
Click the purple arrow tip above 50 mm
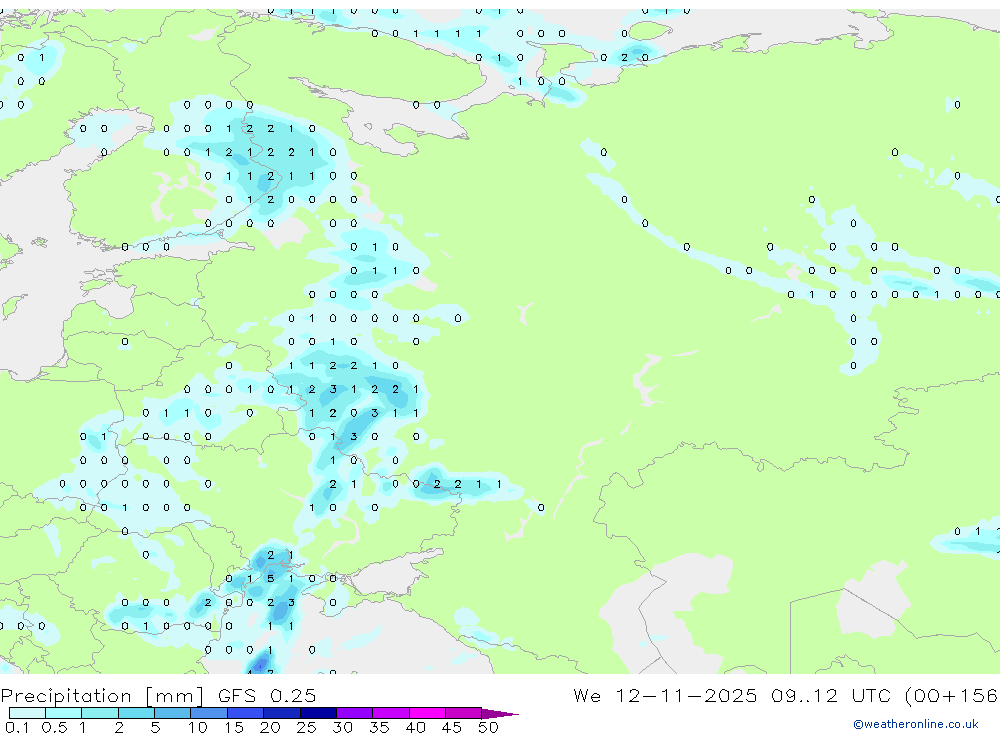(x=500, y=714)
